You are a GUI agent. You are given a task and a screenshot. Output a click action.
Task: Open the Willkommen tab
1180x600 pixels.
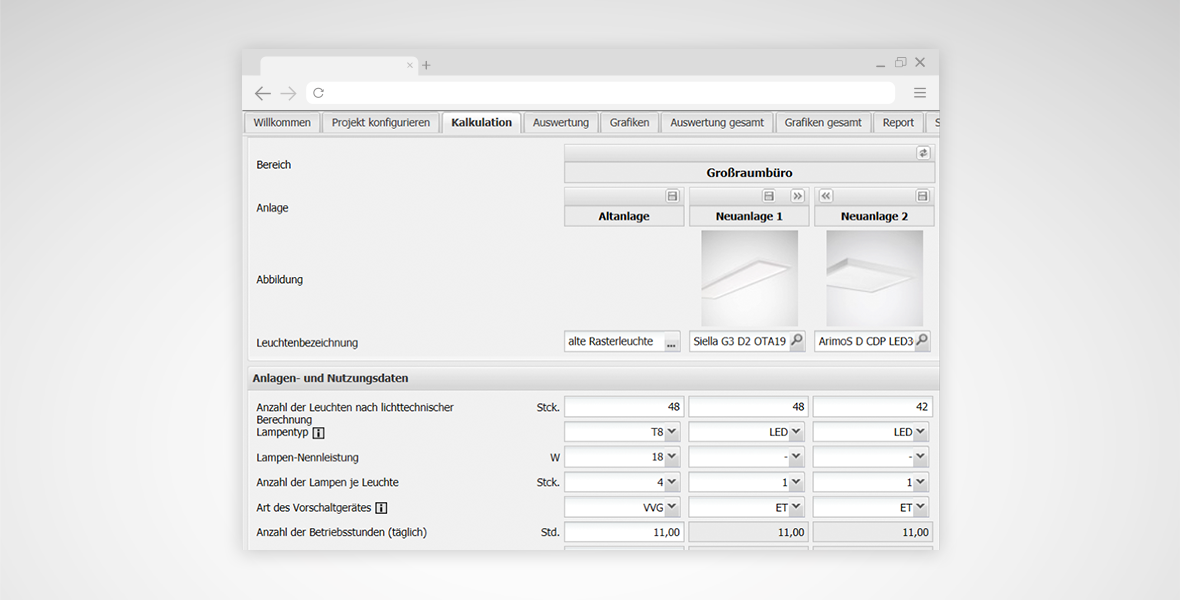pyautogui.click(x=281, y=123)
